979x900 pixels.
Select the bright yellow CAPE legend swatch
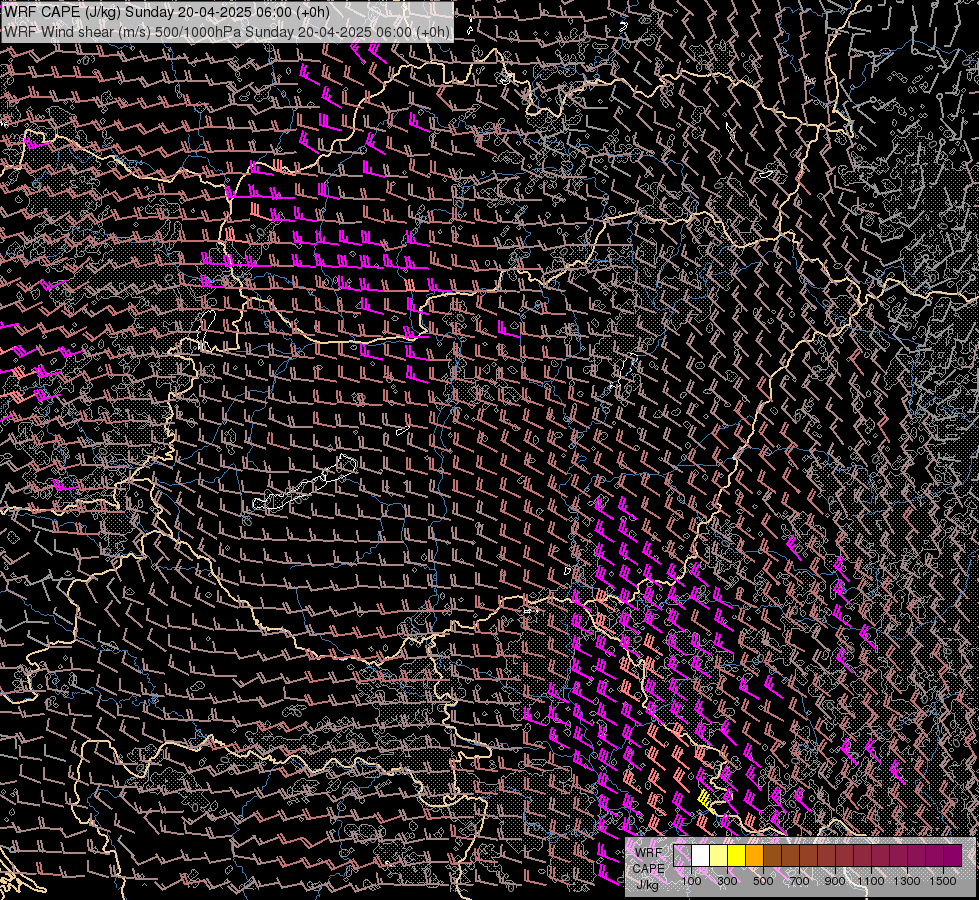point(737,856)
